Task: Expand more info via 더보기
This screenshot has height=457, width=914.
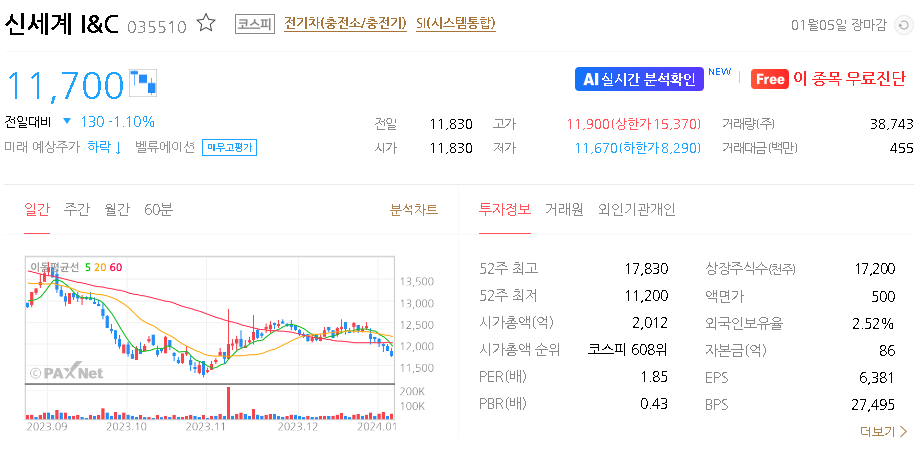Action: (x=884, y=431)
